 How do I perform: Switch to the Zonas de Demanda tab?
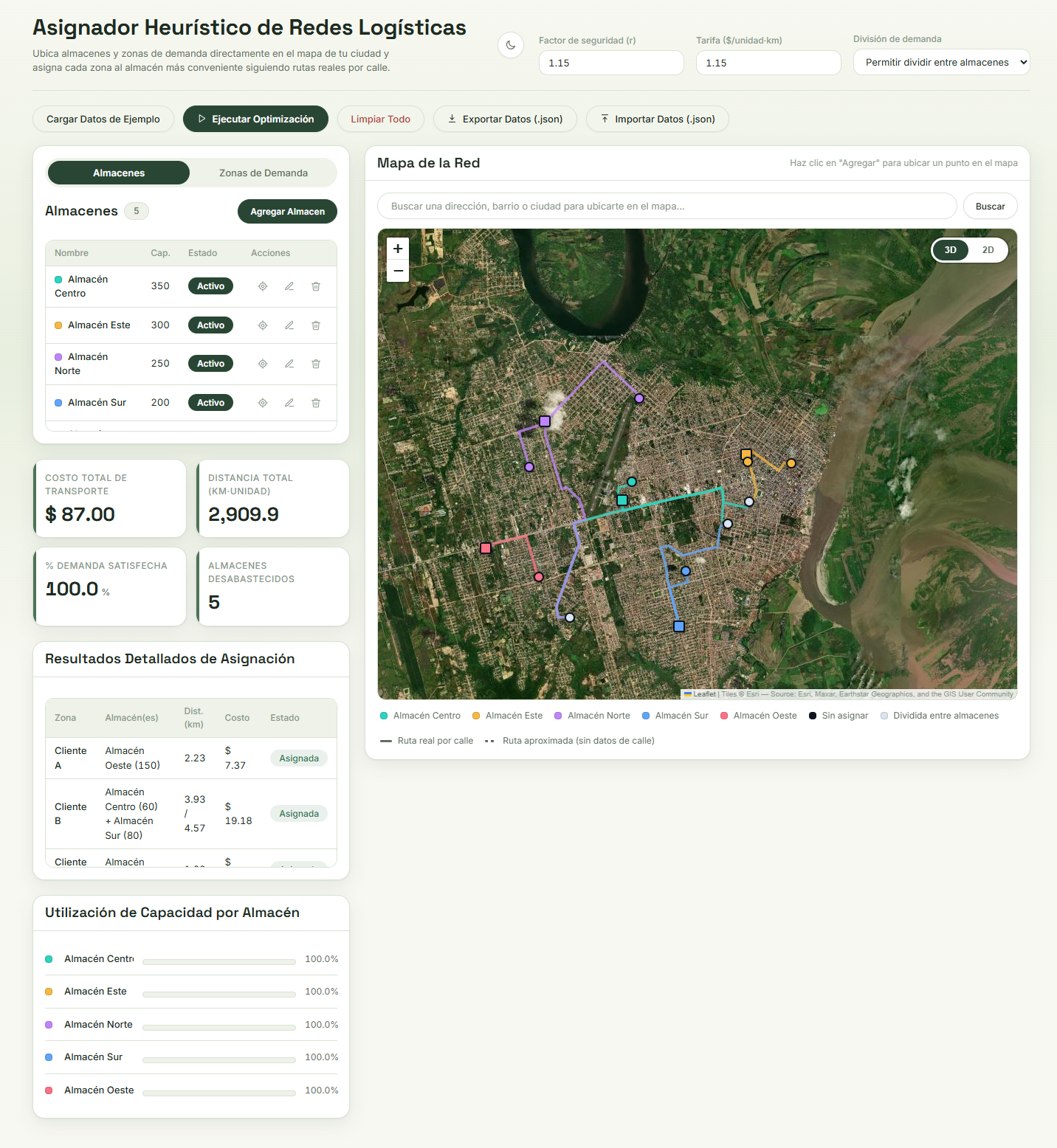pos(264,173)
